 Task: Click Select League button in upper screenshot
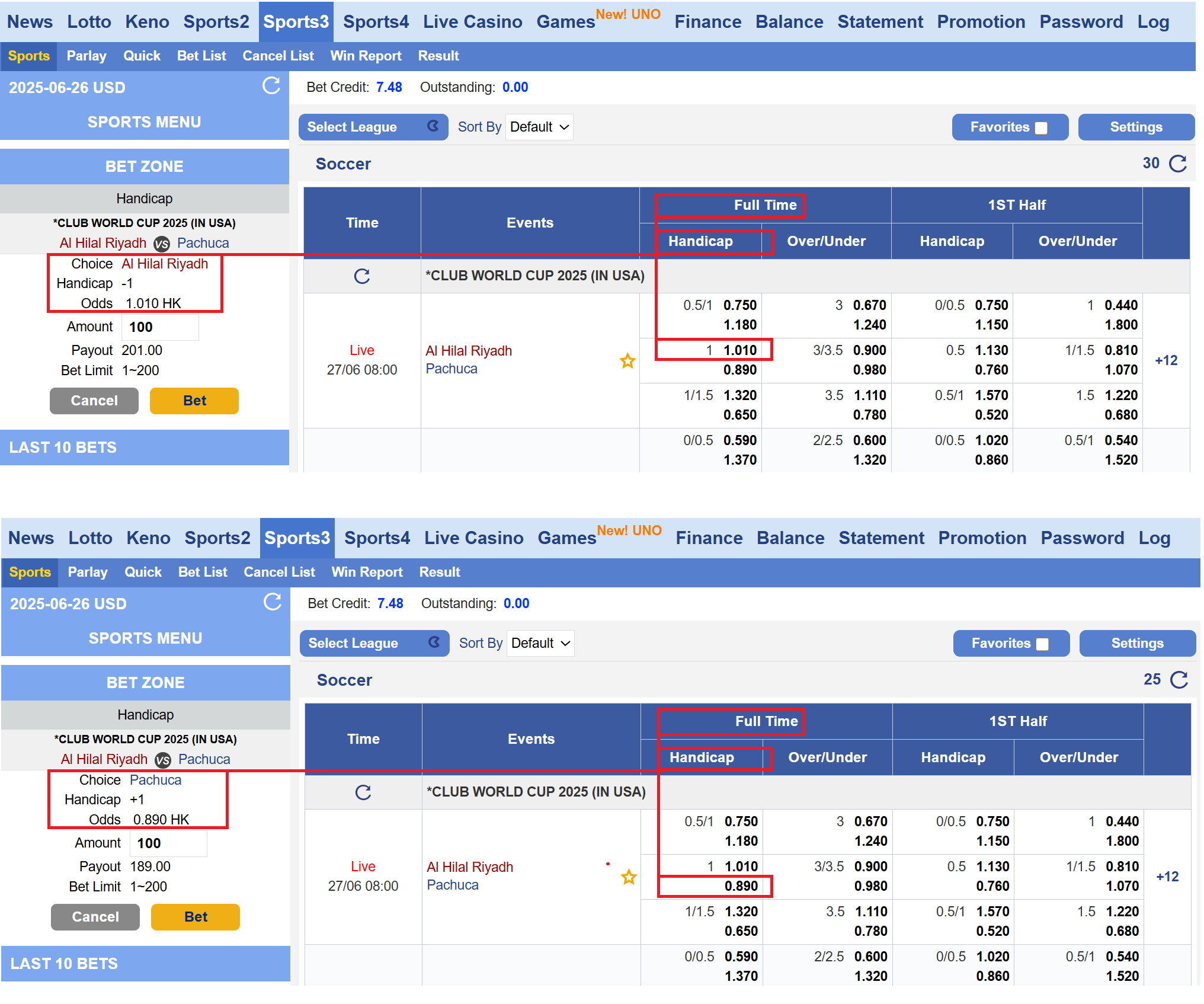[x=373, y=127]
